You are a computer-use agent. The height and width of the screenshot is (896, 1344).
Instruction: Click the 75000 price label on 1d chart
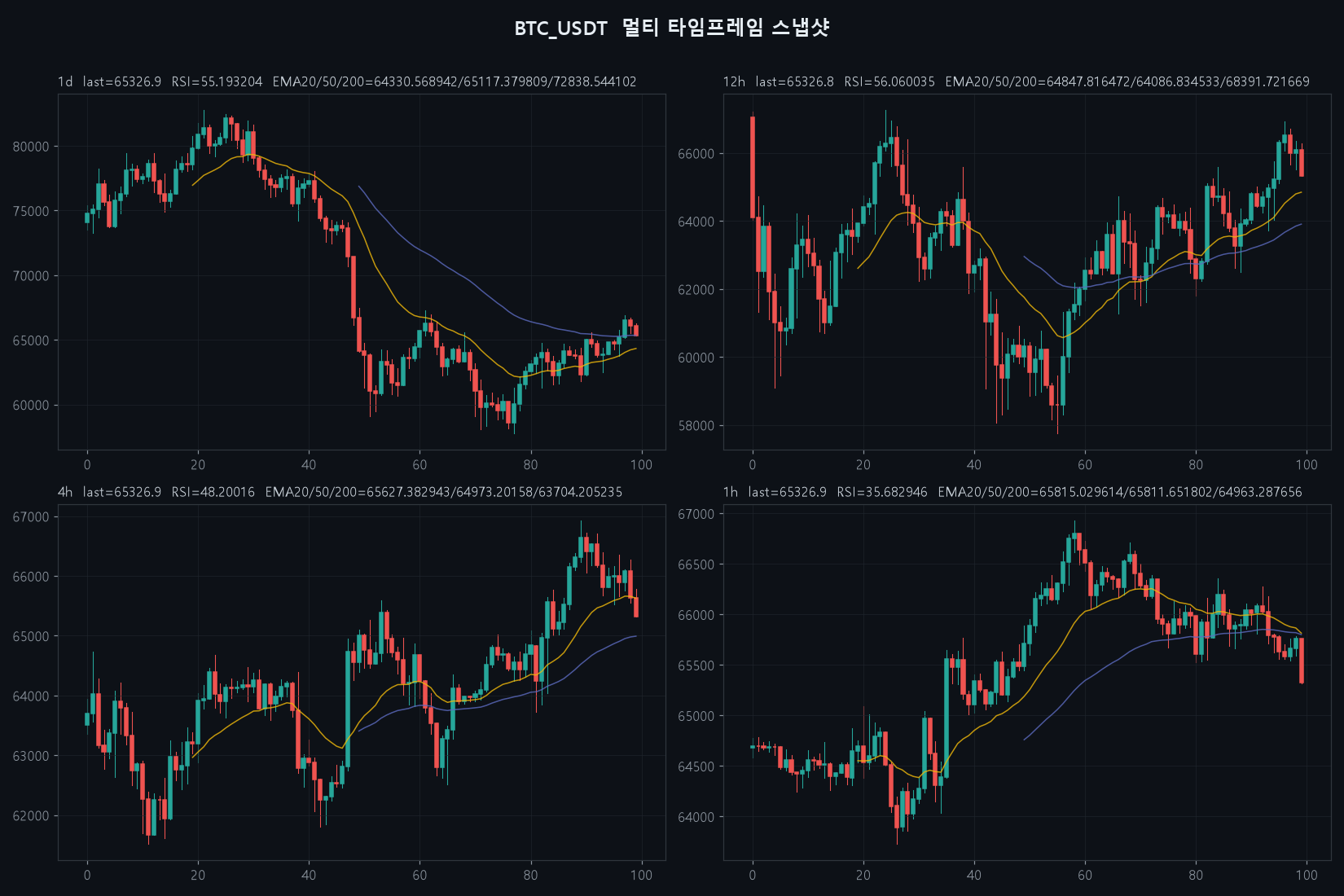[31, 211]
